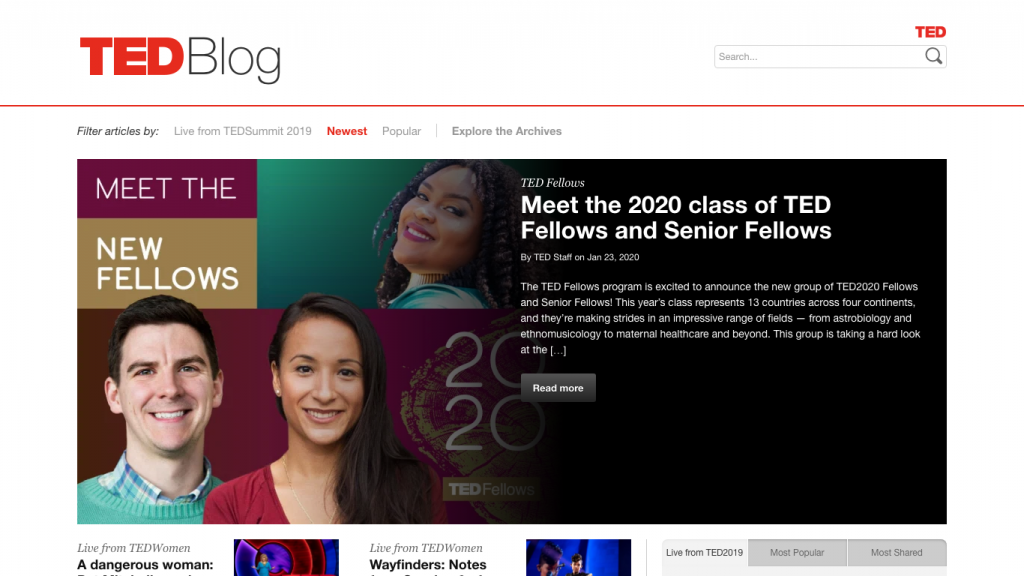
Task: Click the search magnifier icon
Action: (x=933, y=56)
